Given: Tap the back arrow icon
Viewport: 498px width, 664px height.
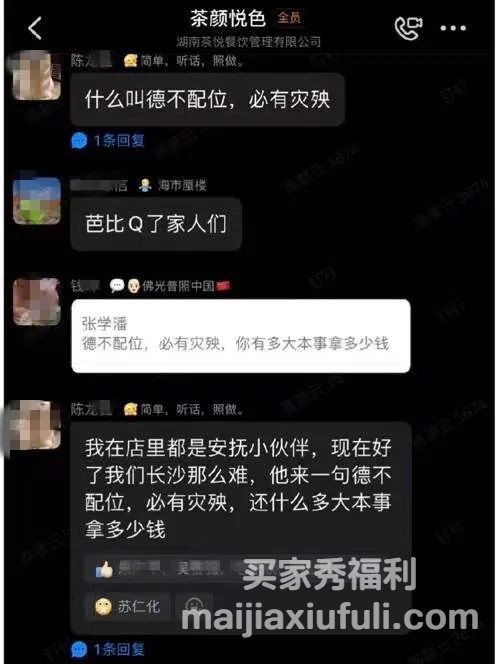Looking at the screenshot, I should pos(35,28).
